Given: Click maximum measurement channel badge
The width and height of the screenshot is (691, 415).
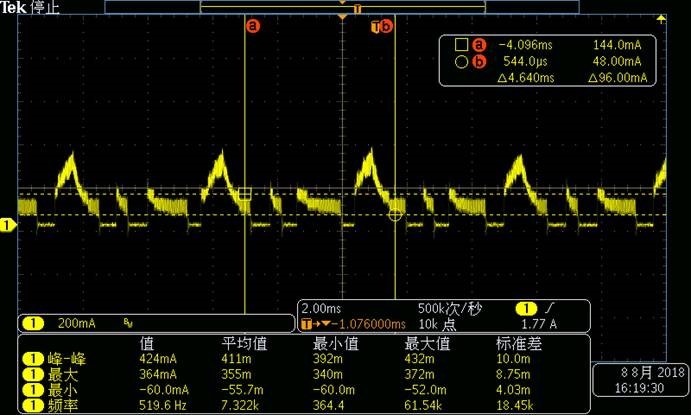Looking at the screenshot, I should [33, 374].
